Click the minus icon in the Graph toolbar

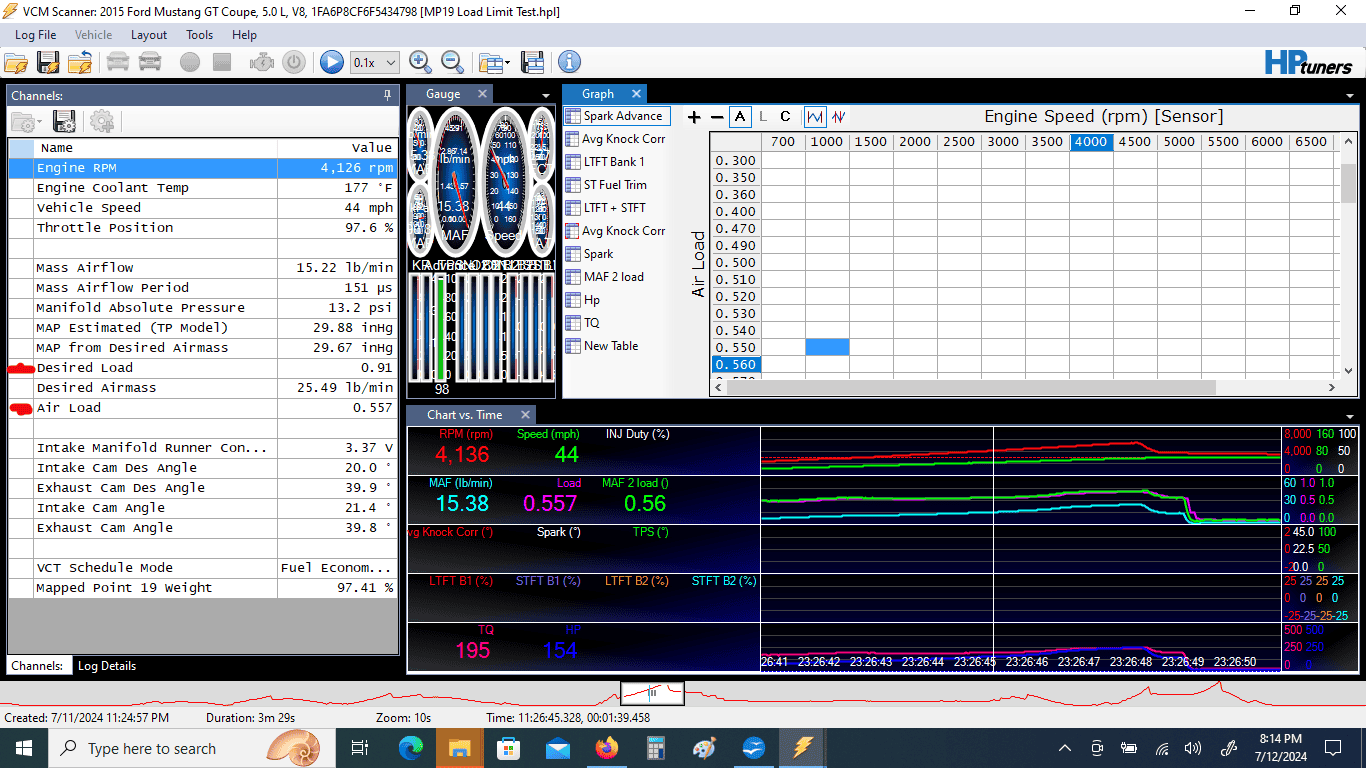click(x=716, y=117)
